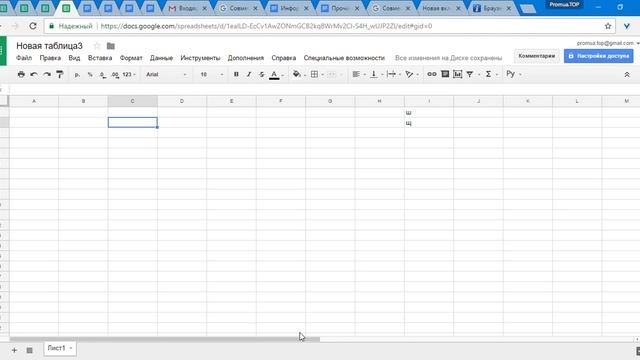Screen dimensions: 640x360
Task: Open the Дополнения menu
Action: [246, 58]
